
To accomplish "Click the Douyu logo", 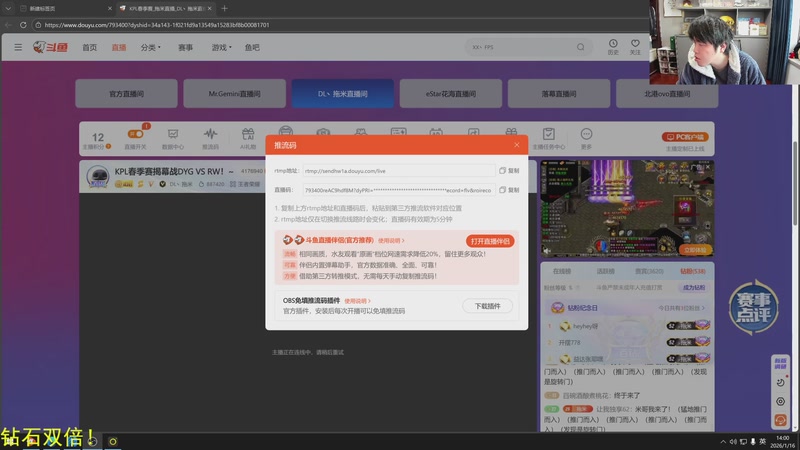I will [50, 47].
